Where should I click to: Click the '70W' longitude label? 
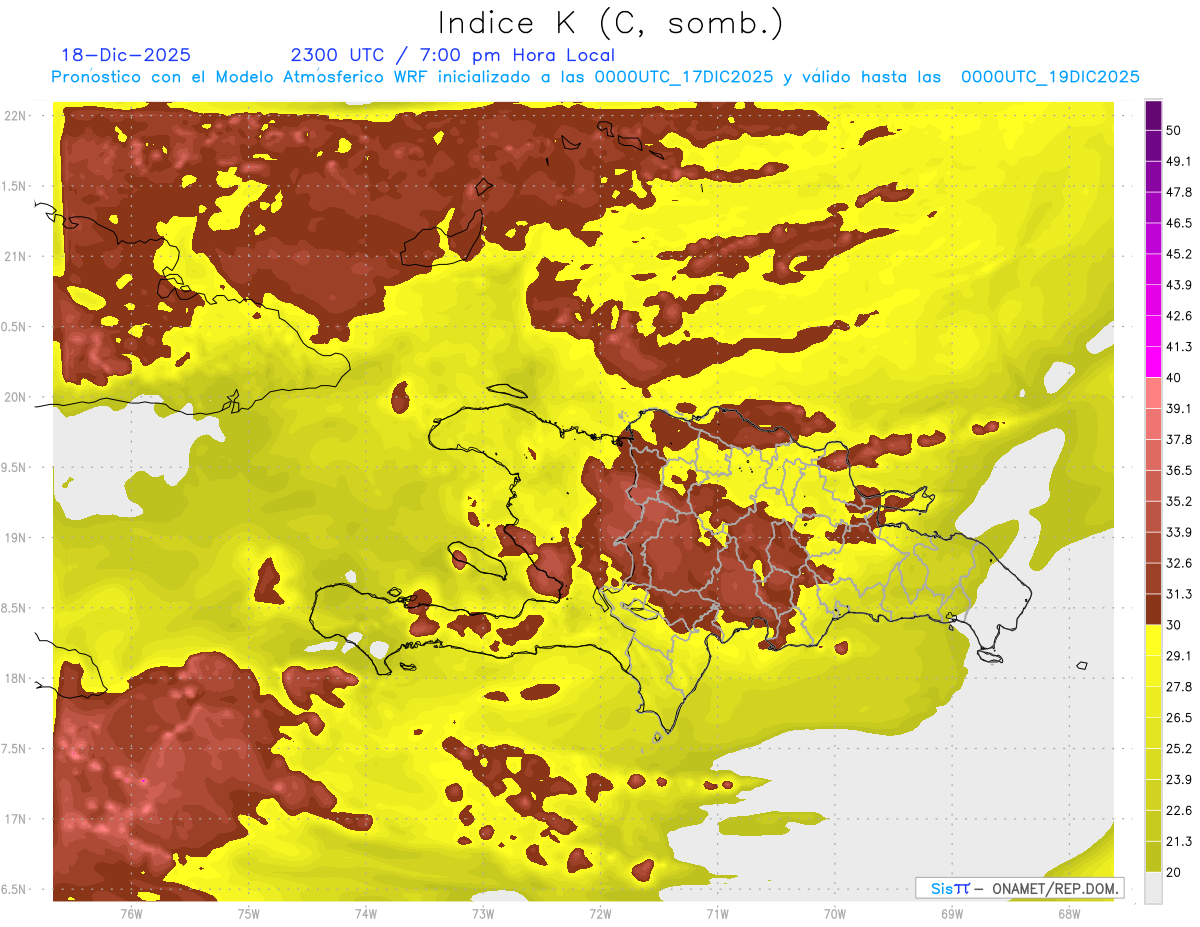(834, 914)
